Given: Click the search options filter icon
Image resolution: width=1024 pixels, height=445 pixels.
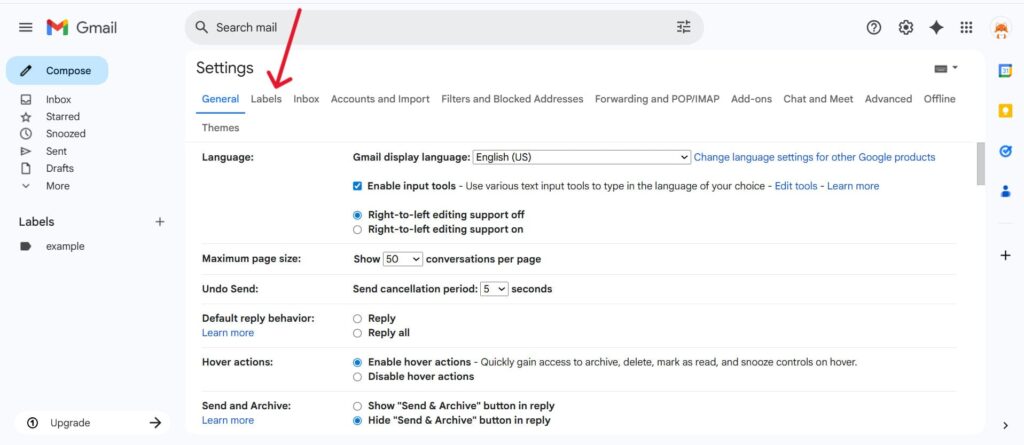Looking at the screenshot, I should coord(684,27).
